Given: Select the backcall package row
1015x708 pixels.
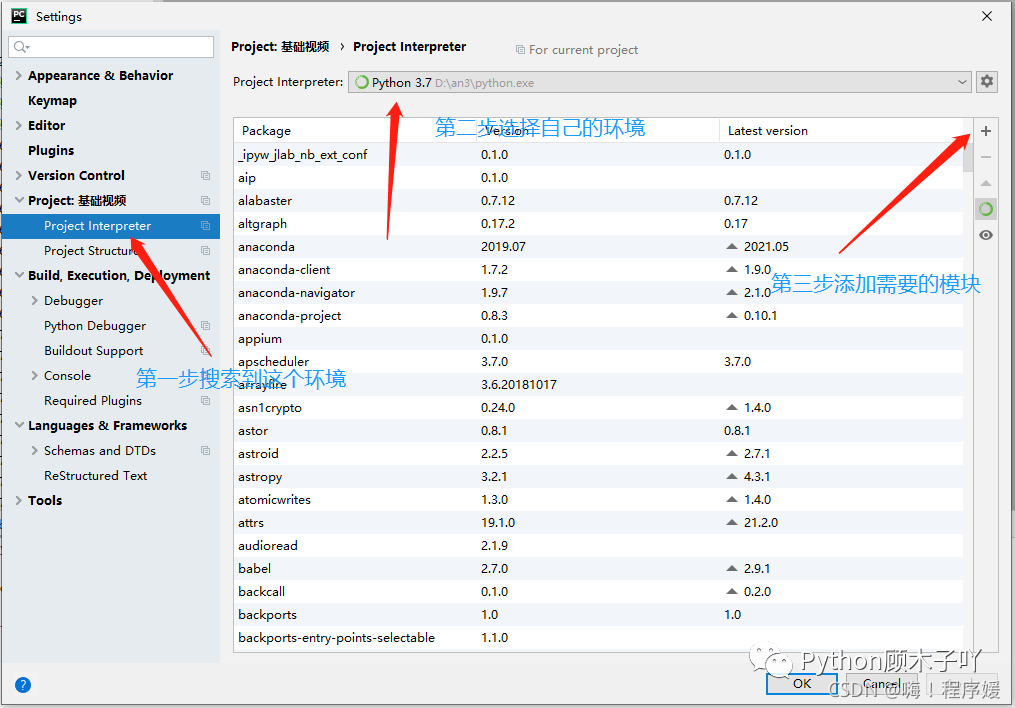Looking at the screenshot, I should coord(598,592).
